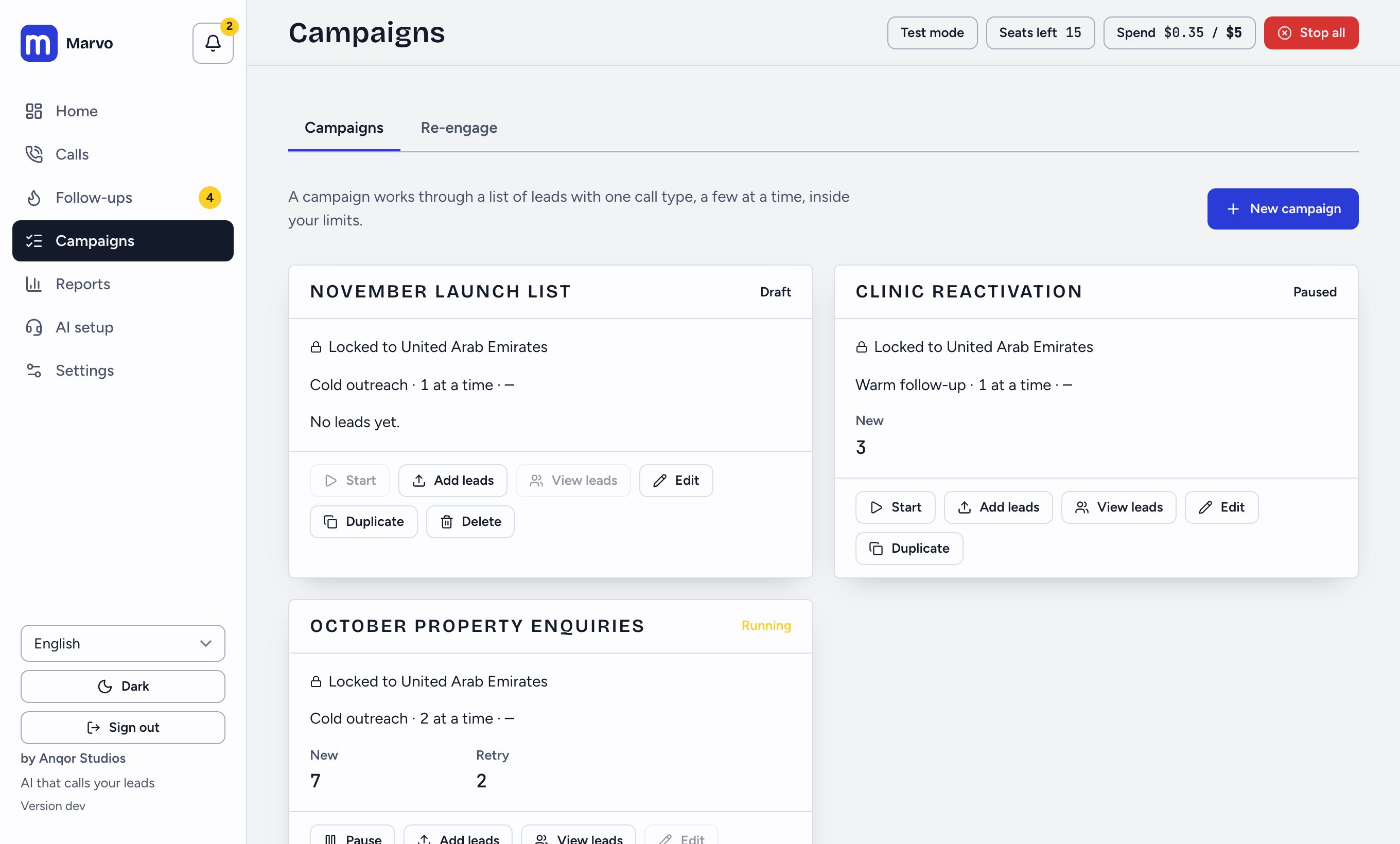Open Calls page in sidebar
Viewport: 1400px width, 844px height.
tap(122, 154)
